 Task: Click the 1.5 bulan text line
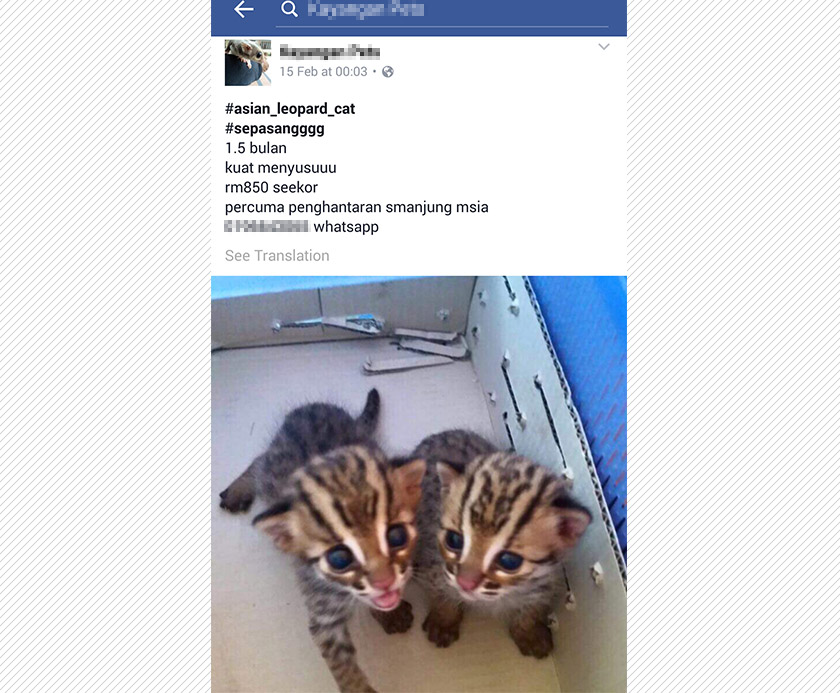256,148
